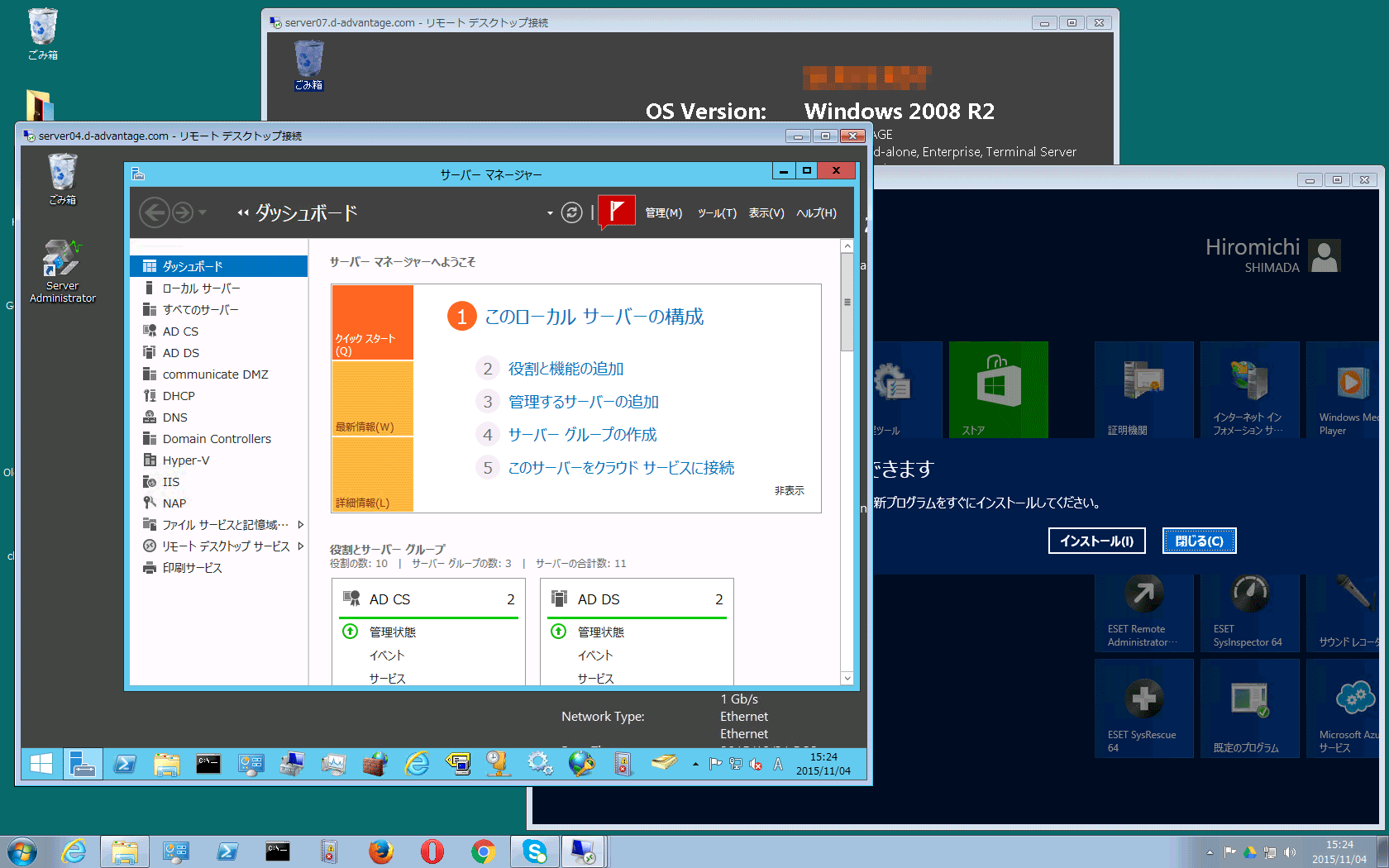Image resolution: width=1389 pixels, height=868 pixels.
Task: Click the forward arrow in Server Manager
Action: (183, 212)
